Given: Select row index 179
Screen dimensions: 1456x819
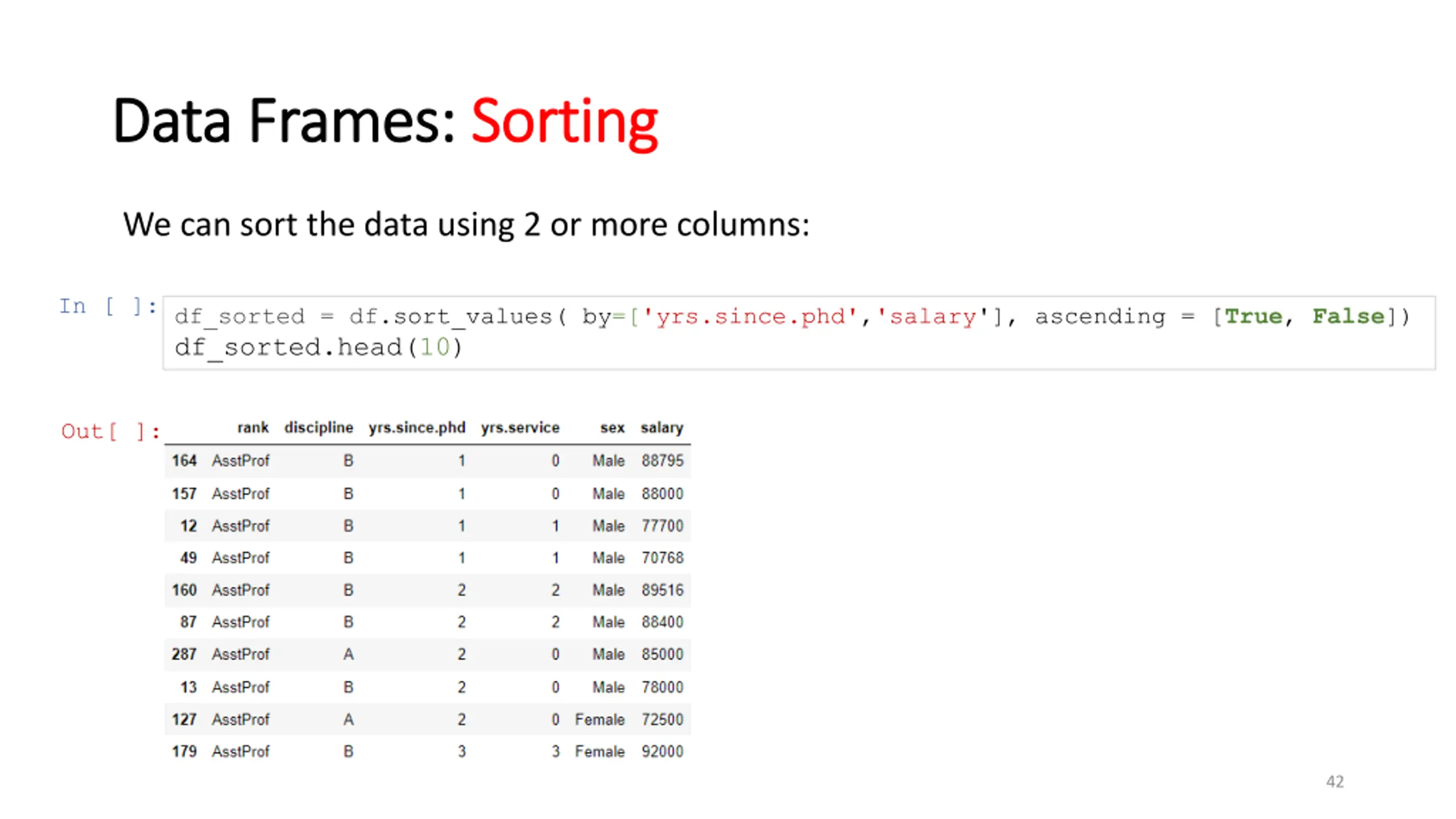Looking at the screenshot, I should pyautogui.click(x=184, y=751).
